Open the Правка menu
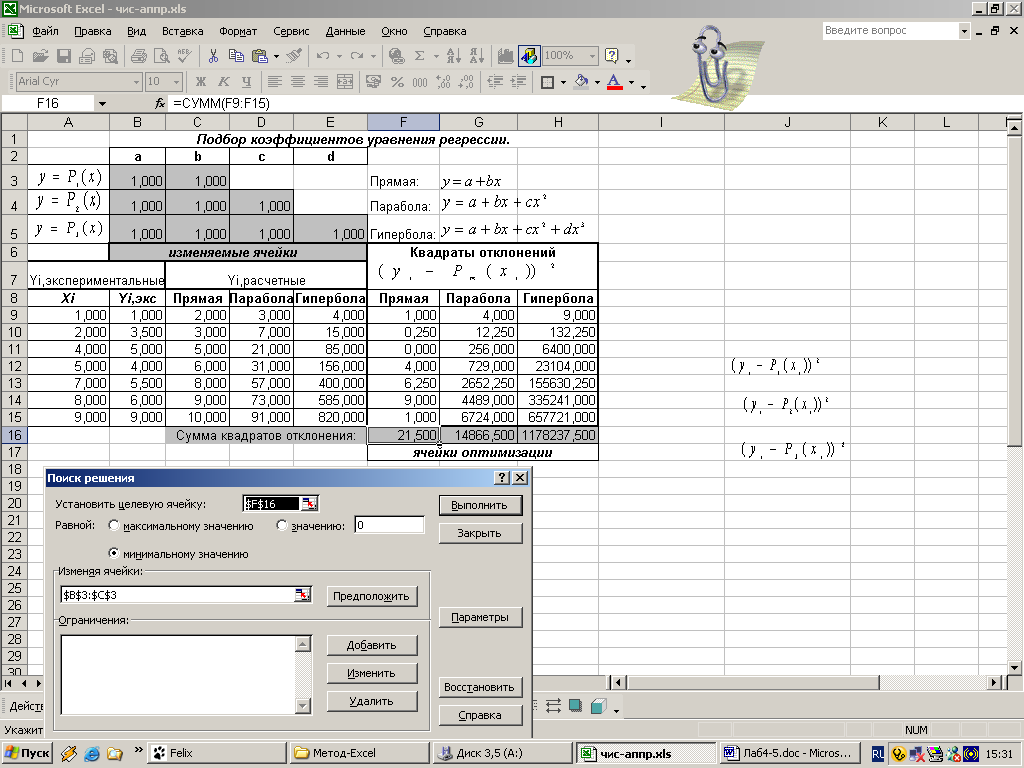1024x768 pixels. (93, 31)
